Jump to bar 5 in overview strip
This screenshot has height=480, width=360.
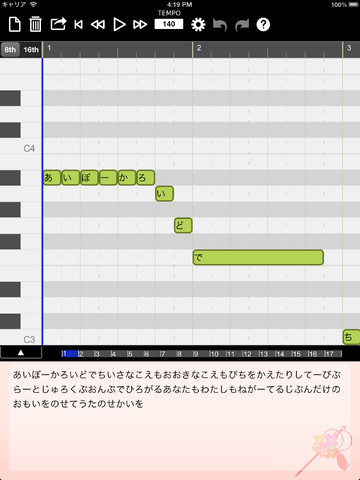[135, 354]
